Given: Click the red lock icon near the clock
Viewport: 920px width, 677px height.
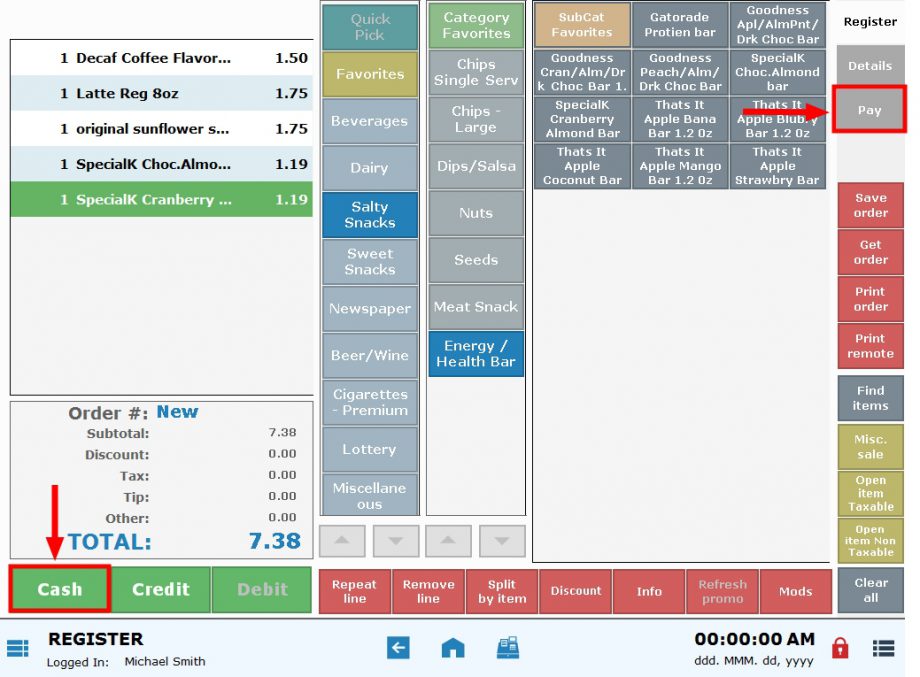Looking at the screenshot, I should 840,648.
